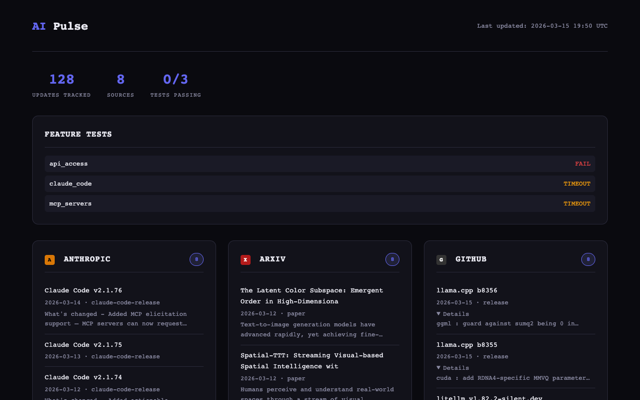The width and height of the screenshot is (640, 400).
Task: Collapse Details under llama.cpp b8355
Action: (453, 368)
